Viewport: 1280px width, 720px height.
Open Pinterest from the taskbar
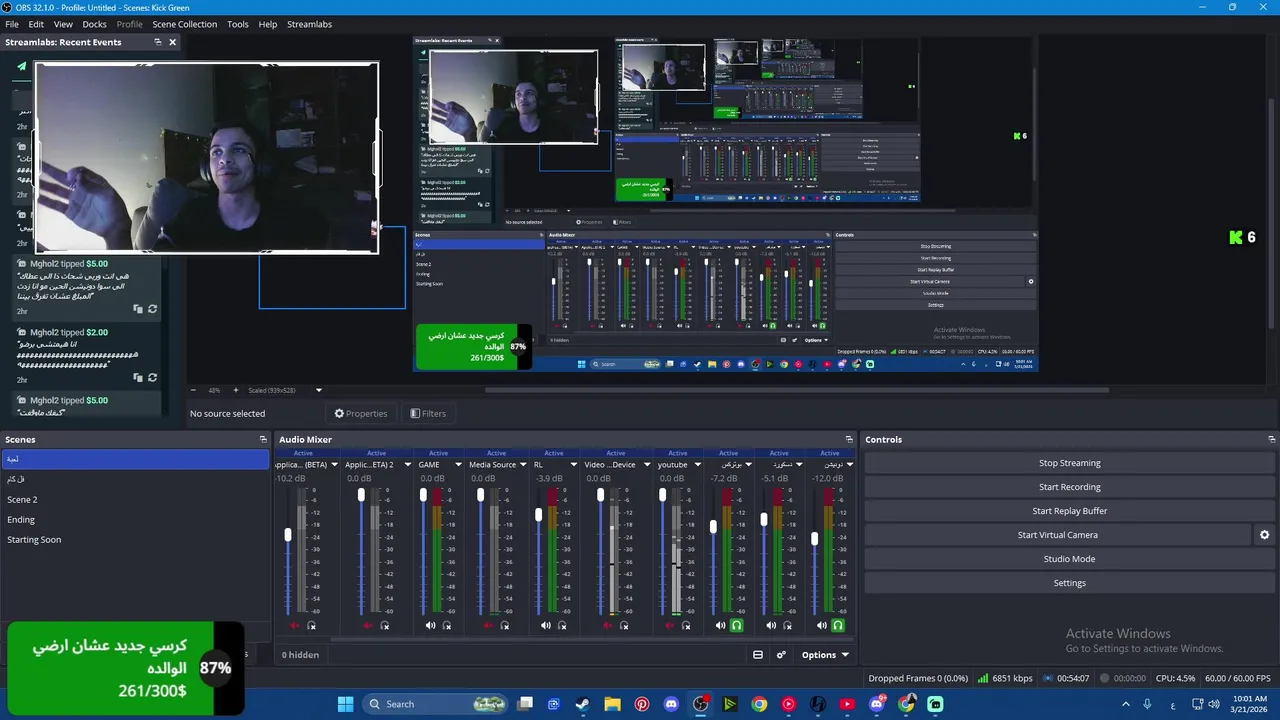642,704
